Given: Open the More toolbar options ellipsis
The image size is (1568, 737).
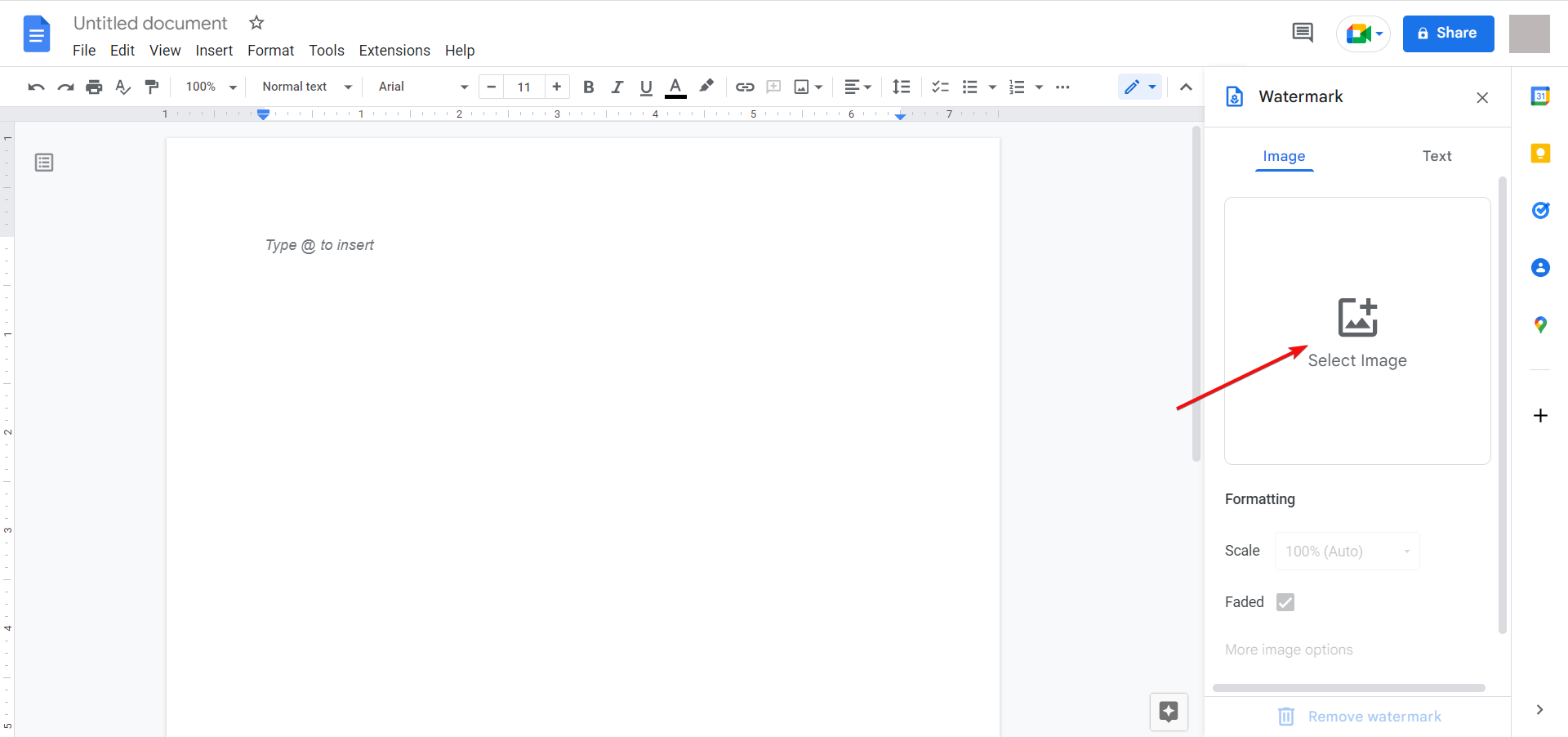Looking at the screenshot, I should pyautogui.click(x=1062, y=87).
